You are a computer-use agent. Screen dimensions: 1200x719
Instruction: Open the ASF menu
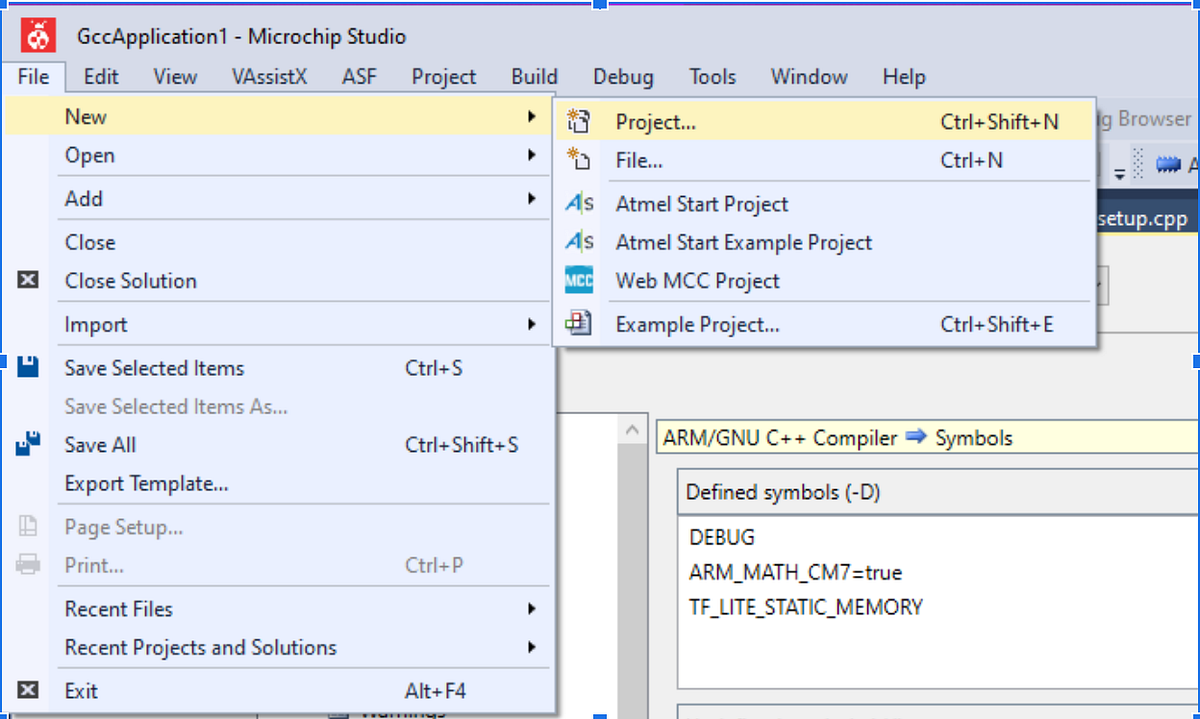click(359, 77)
